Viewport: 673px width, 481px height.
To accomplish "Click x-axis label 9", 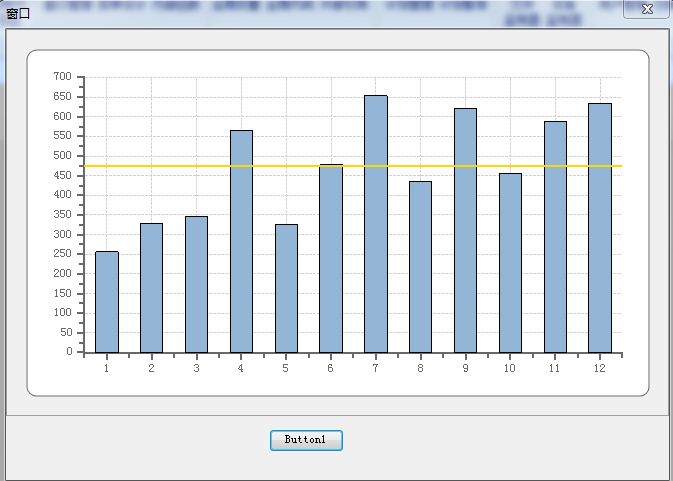I will [x=466, y=368].
